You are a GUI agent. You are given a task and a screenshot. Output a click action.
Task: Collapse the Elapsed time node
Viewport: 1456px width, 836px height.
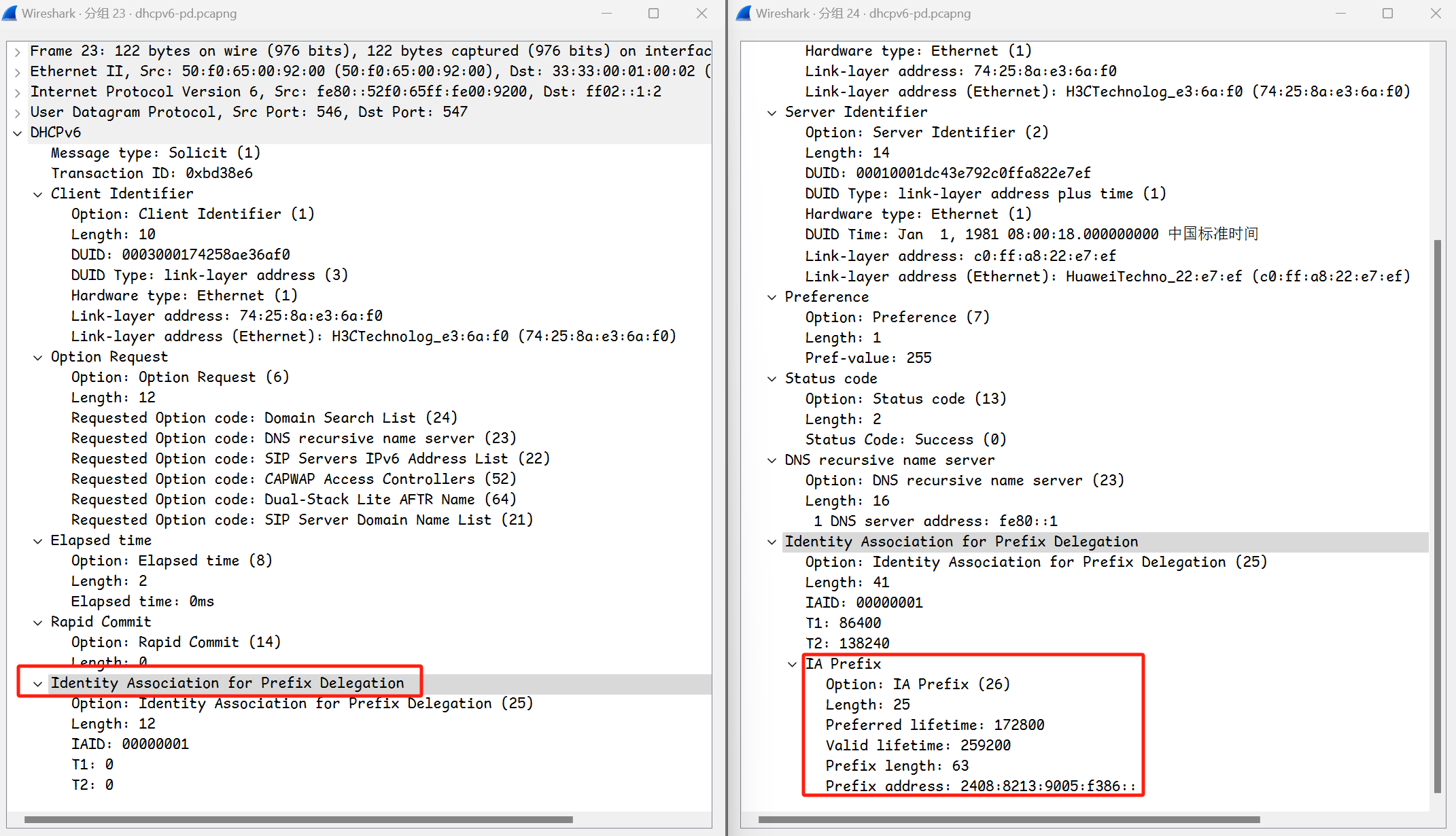pyautogui.click(x=37, y=541)
